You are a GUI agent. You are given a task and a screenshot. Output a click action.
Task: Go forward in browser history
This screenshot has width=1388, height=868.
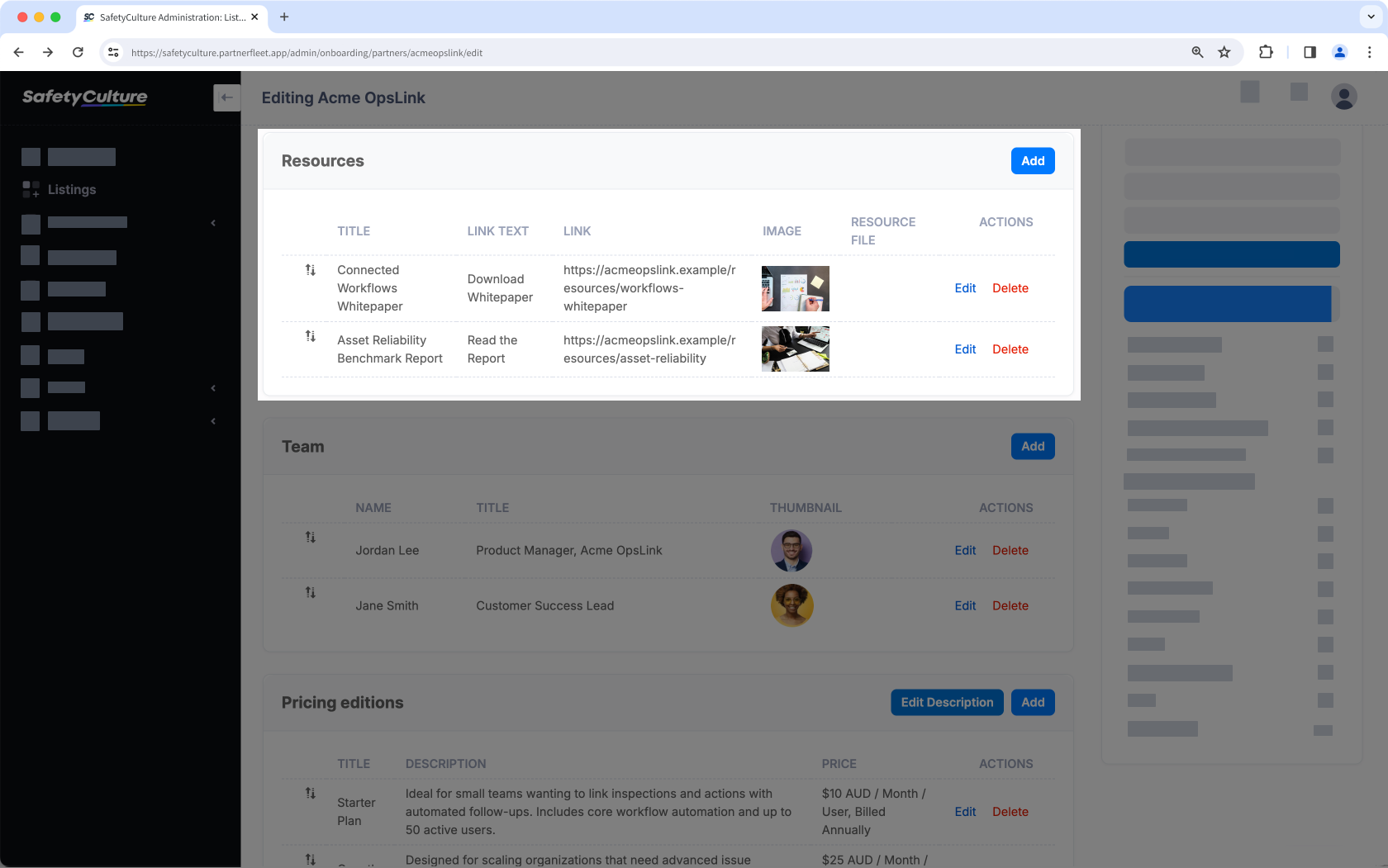[48, 52]
